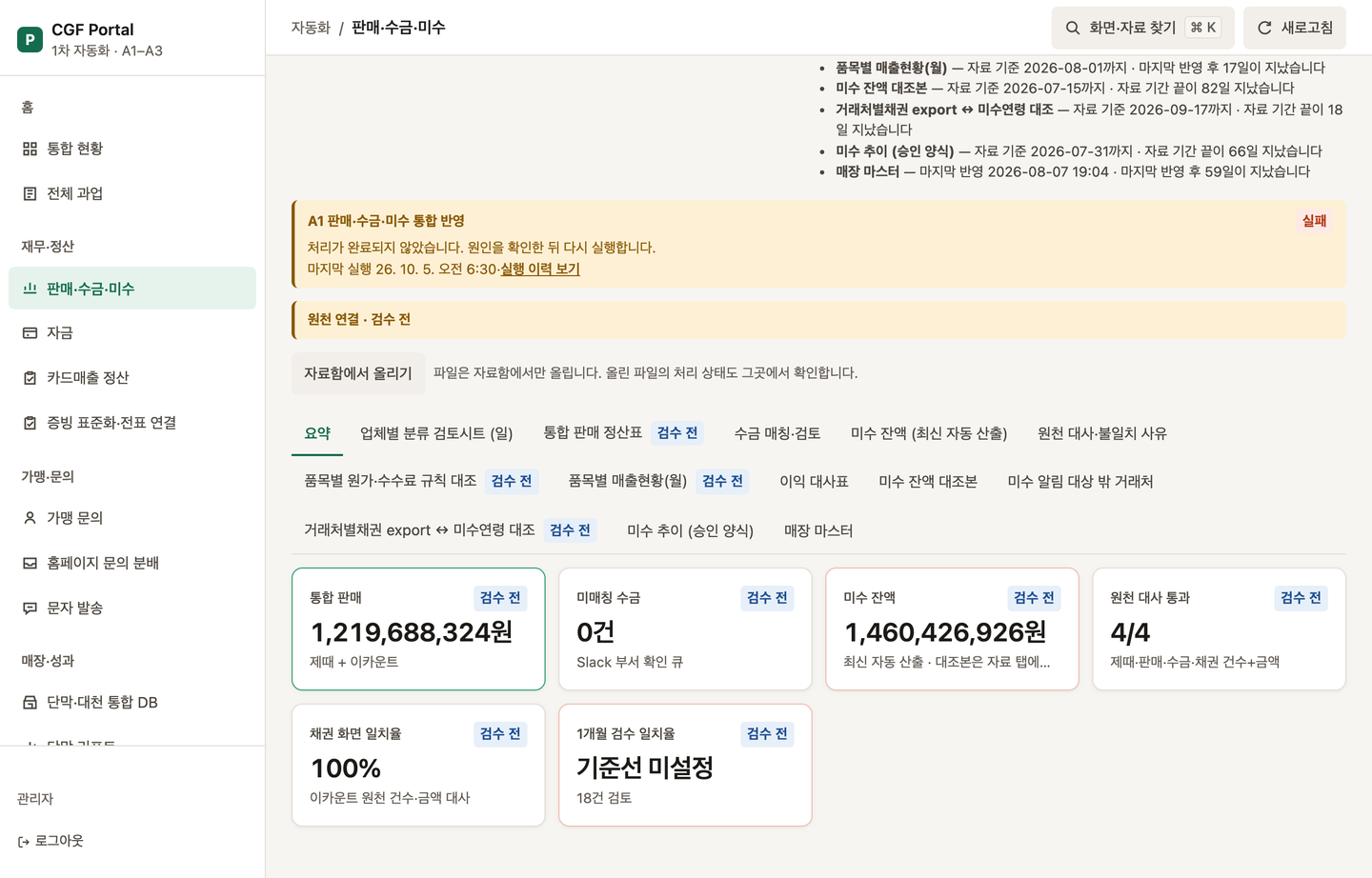Click the 자료함에서 올리기 button

pos(358,373)
